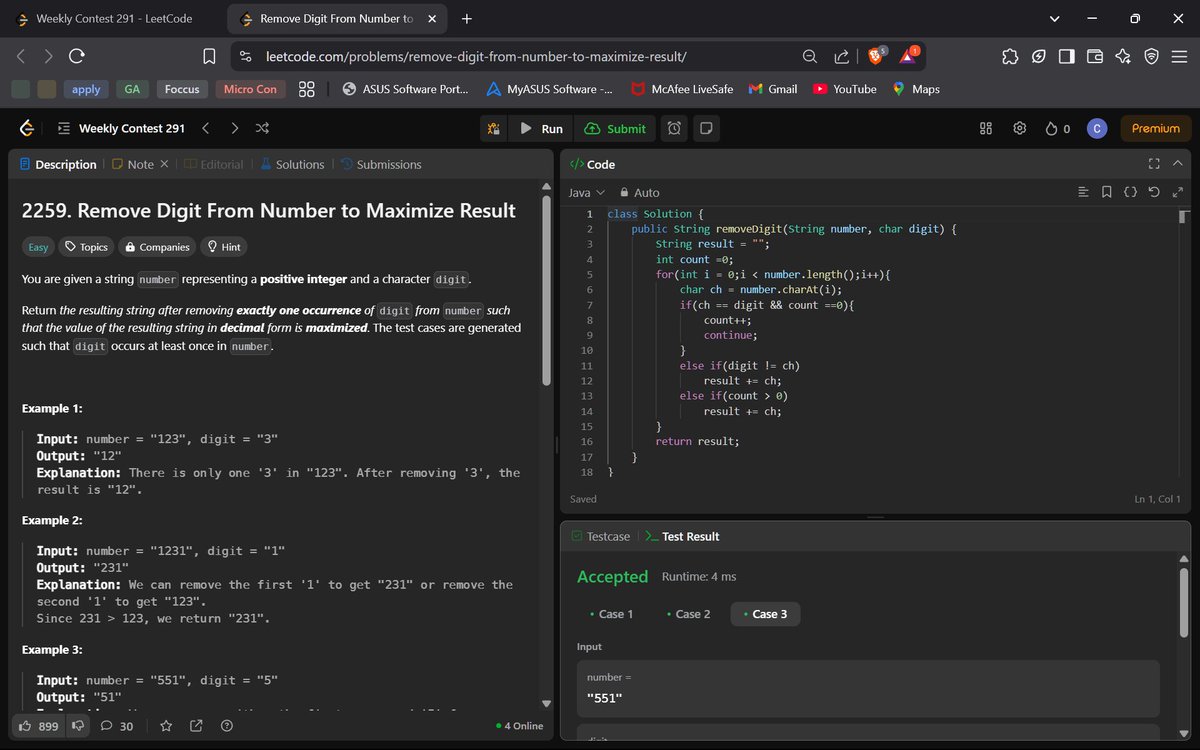Open the user profile avatar
1200x750 pixels.
click(x=1097, y=128)
